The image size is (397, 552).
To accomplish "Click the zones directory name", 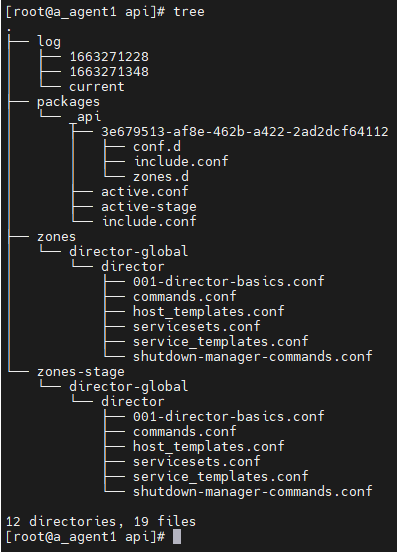I will point(57,237).
